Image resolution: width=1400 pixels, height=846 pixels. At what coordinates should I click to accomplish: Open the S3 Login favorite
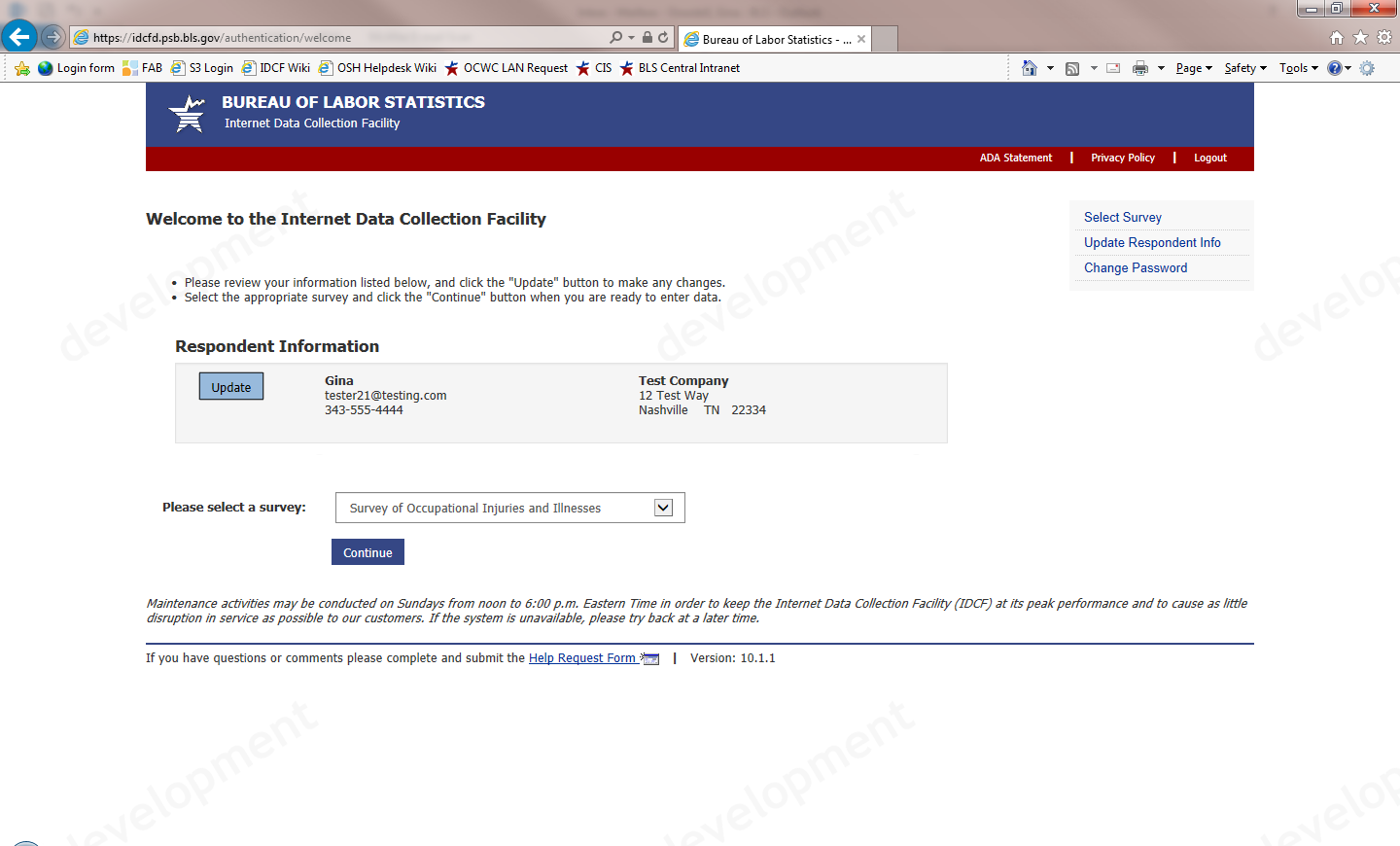point(202,68)
